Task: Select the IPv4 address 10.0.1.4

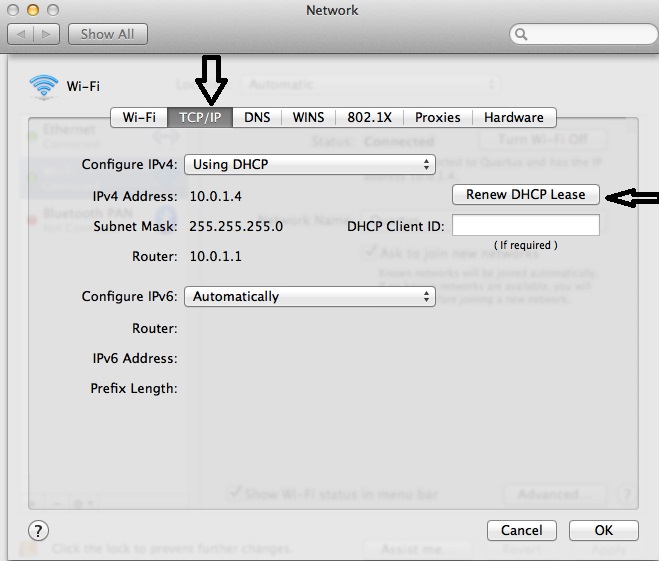Action: [216, 196]
